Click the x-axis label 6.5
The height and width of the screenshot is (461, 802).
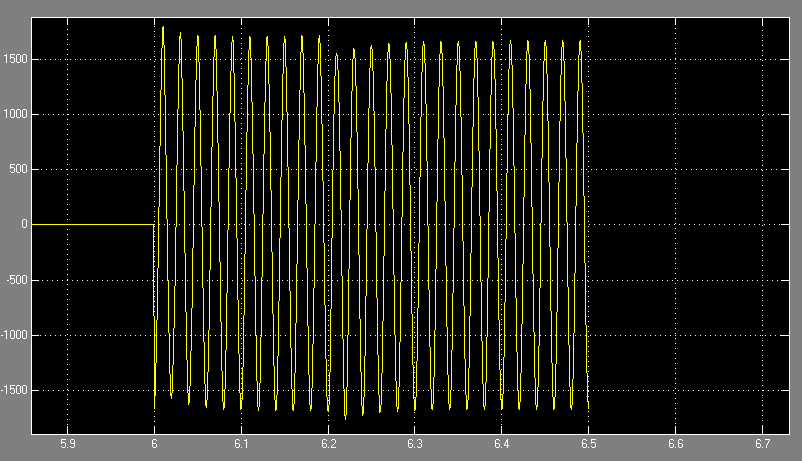pos(589,444)
